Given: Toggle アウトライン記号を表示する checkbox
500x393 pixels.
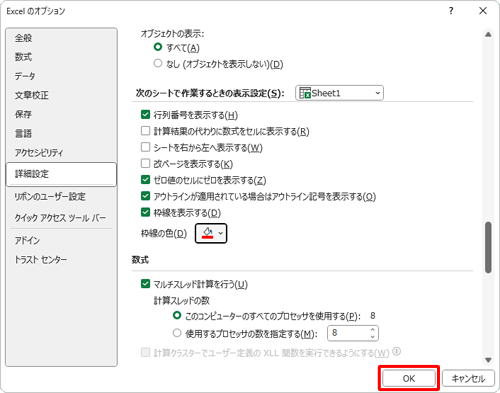Looking at the screenshot, I should point(145,196).
